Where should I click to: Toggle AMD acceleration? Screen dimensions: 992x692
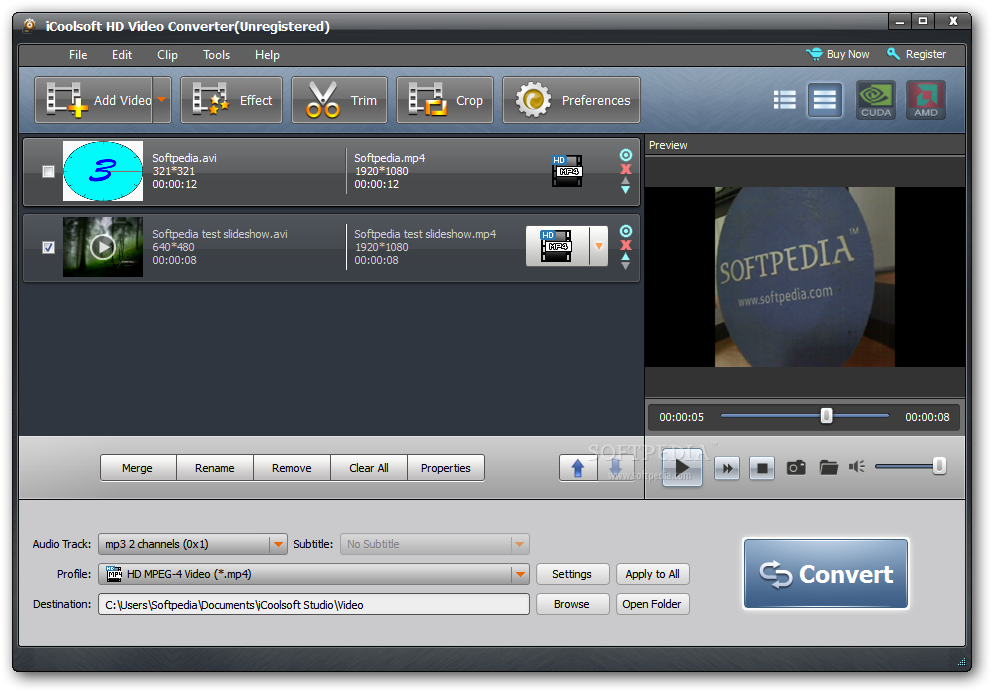tap(926, 100)
